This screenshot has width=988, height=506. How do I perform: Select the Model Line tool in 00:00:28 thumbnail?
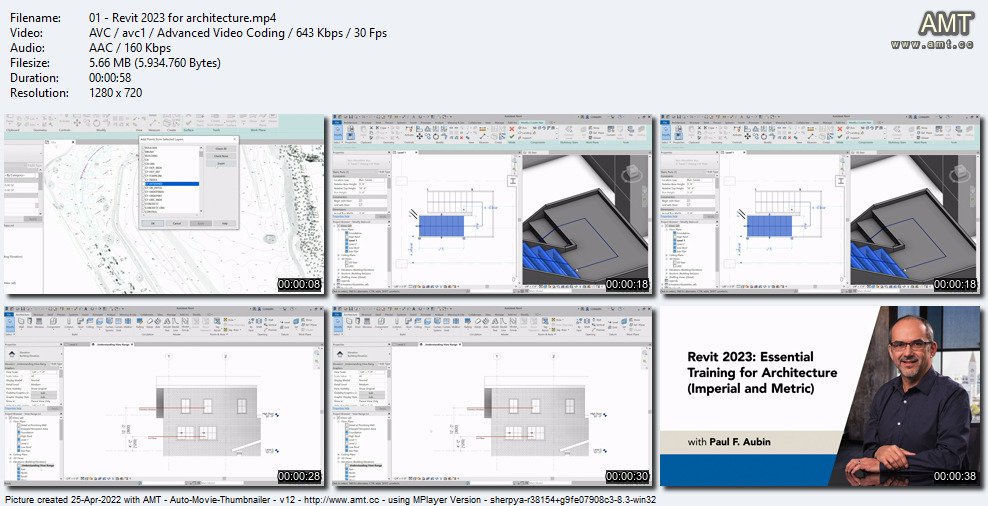click(176, 325)
